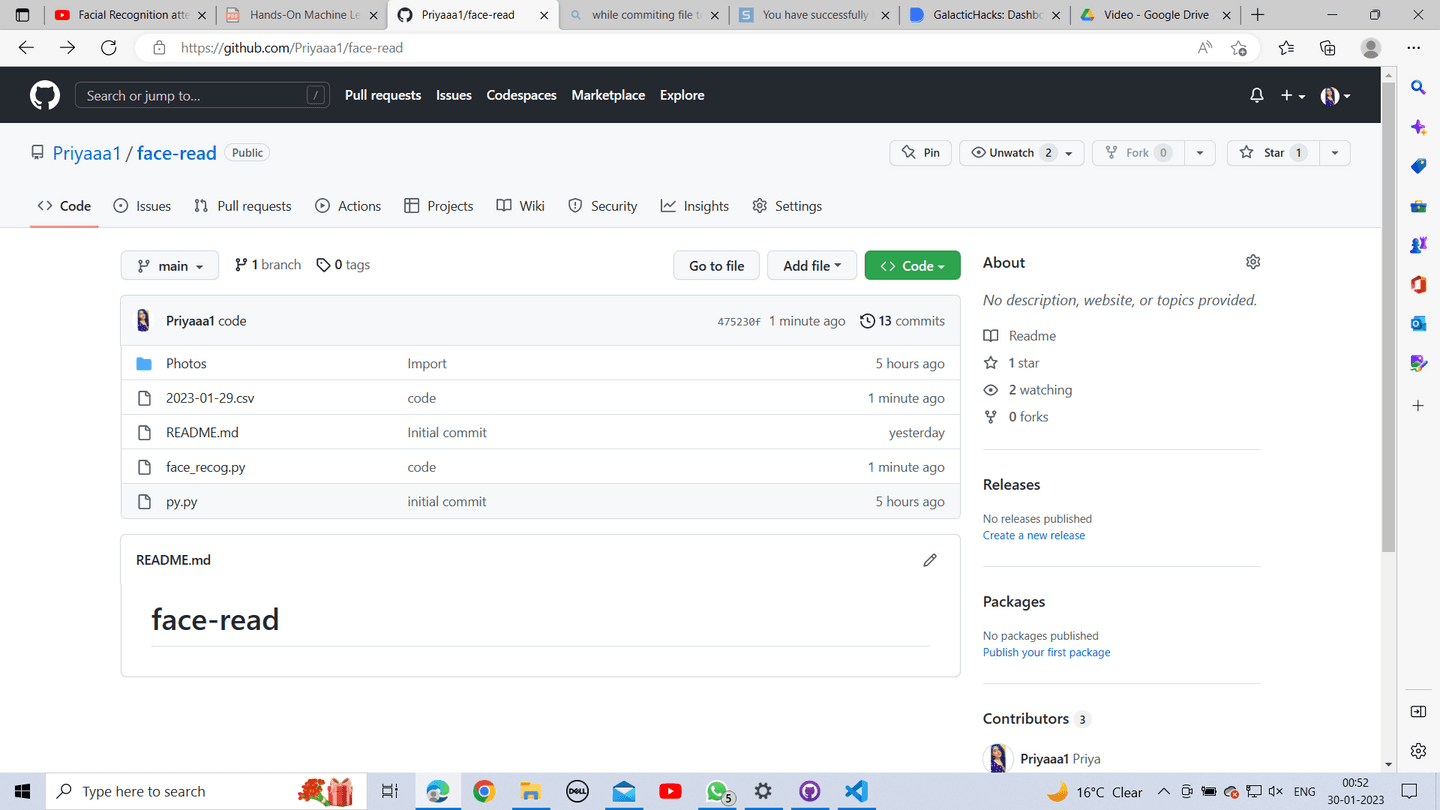Open Visual Studio Code from the taskbar
The image size is (1440, 810).
[x=856, y=791]
